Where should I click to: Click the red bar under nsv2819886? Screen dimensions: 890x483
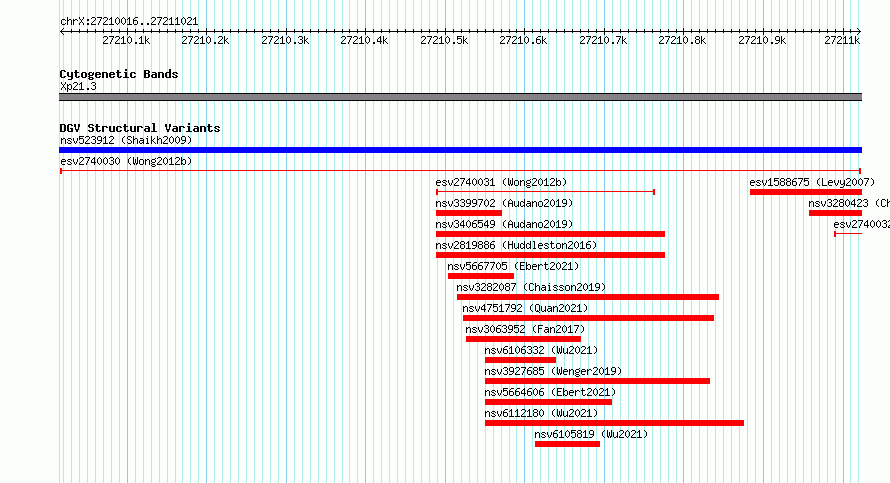tap(550, 255)
